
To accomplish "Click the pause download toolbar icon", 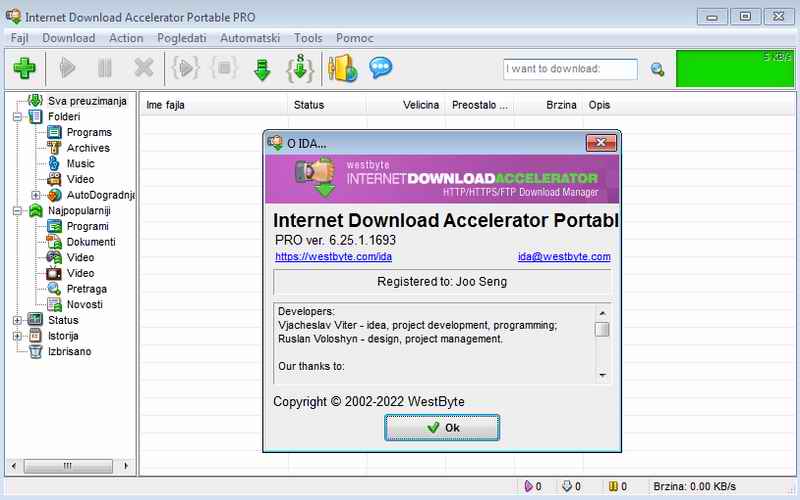I will click(105, 69).
